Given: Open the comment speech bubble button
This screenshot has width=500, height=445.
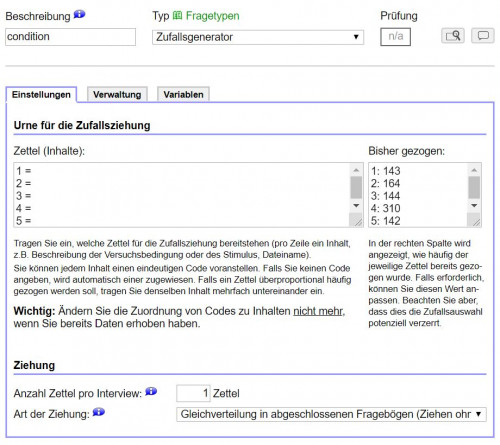Looking at the screenshot, I should point(483,35).
